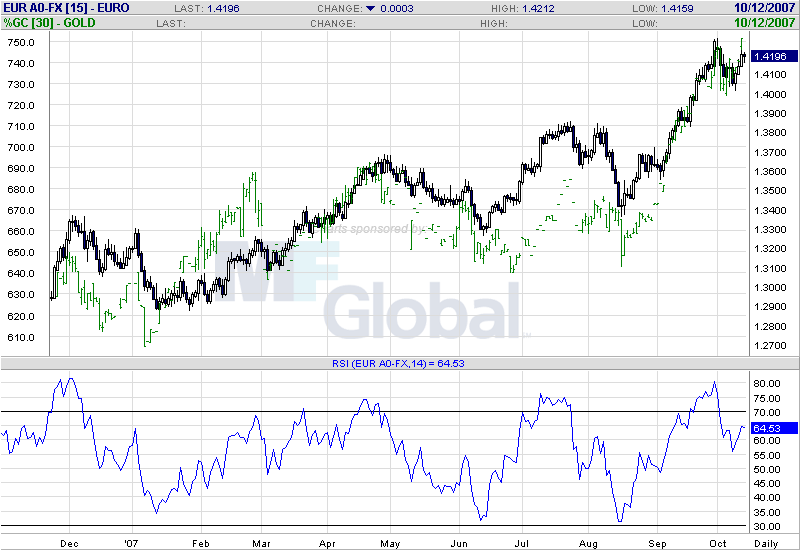This screenshot has width=800, height=550.
Task: Click the 700.0 gold axis label
Action: pos(21,147)
